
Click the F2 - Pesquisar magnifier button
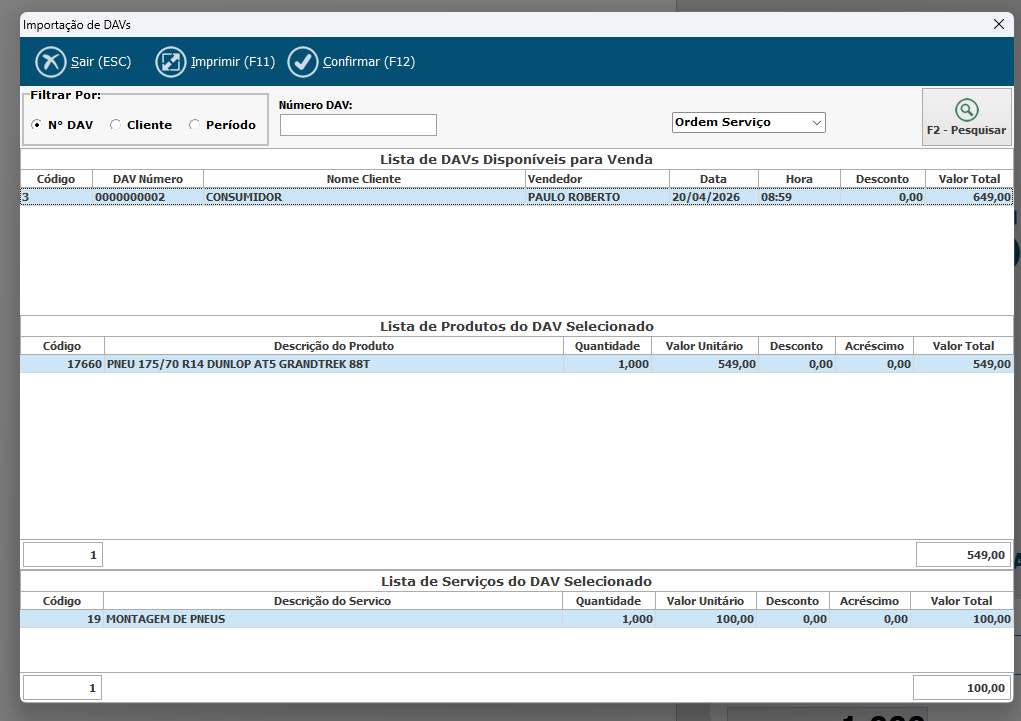coord(966,117)
